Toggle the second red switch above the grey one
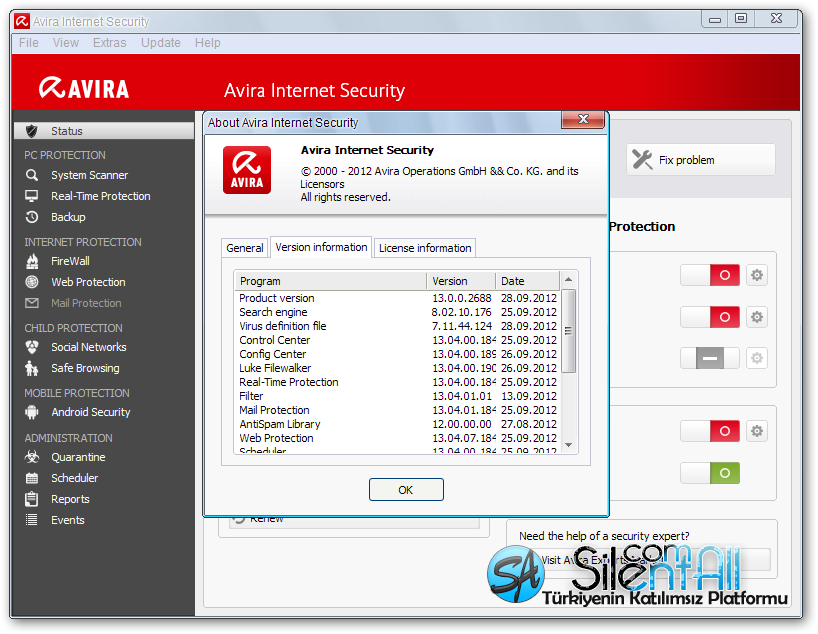This screenshot has width=818, height=634. [710, 317]
